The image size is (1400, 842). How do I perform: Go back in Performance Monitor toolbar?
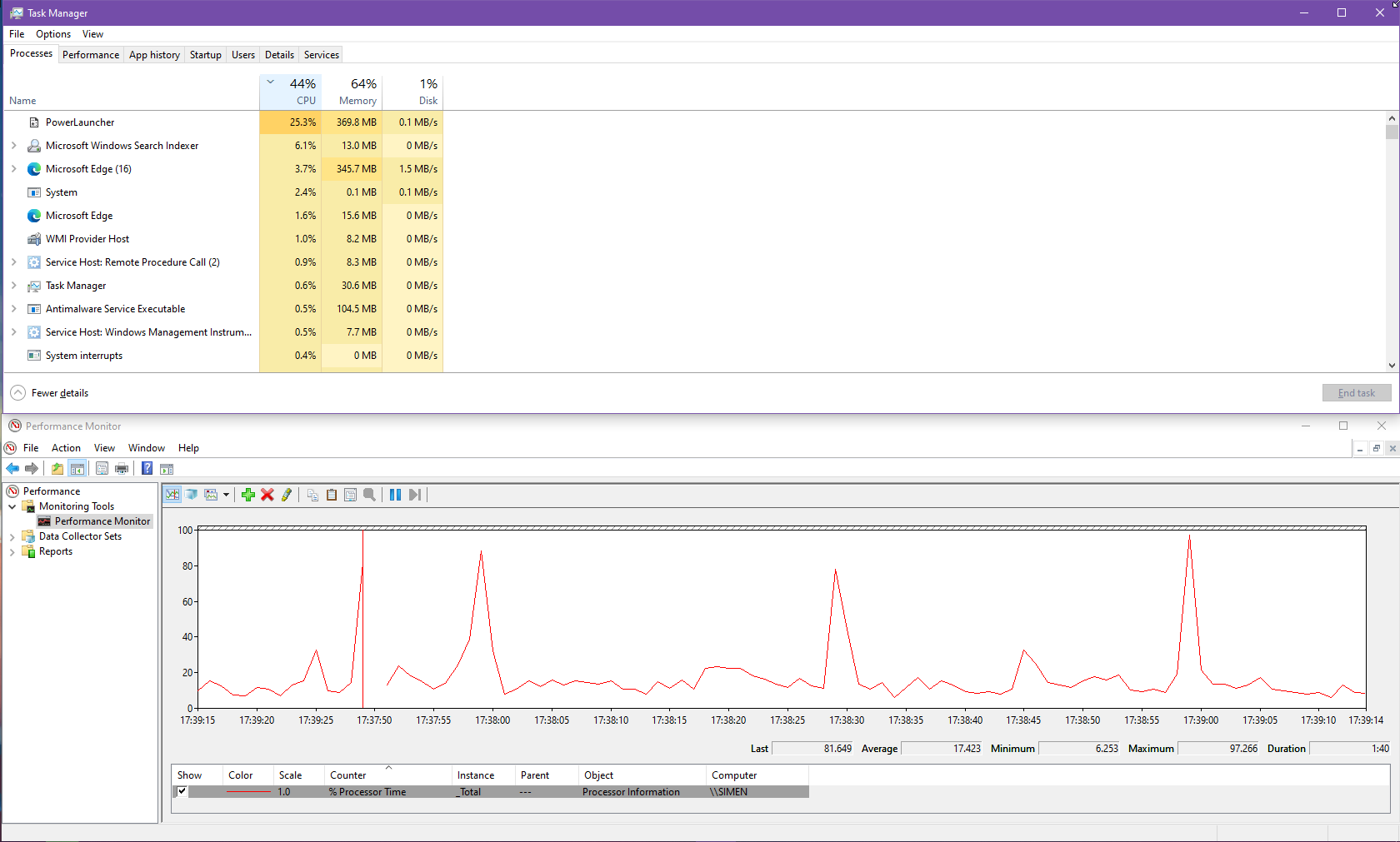pyautogui.click(x=12, y=469)
